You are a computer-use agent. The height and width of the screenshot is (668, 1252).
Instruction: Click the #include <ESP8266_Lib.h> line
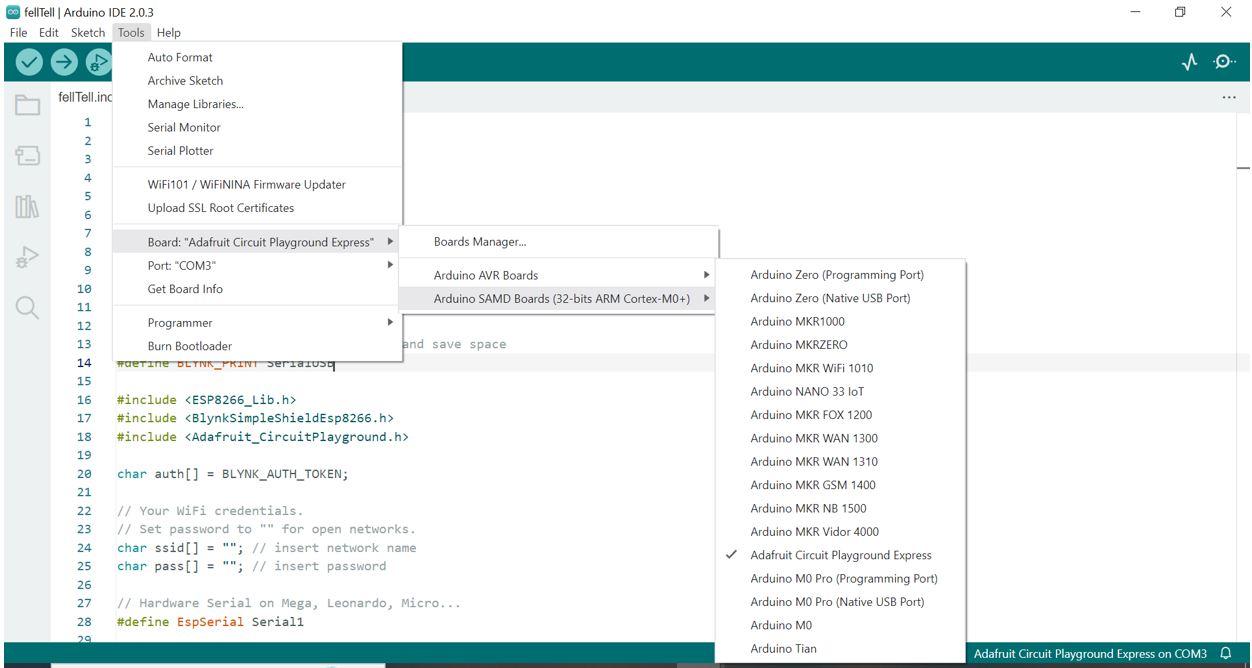206,400
